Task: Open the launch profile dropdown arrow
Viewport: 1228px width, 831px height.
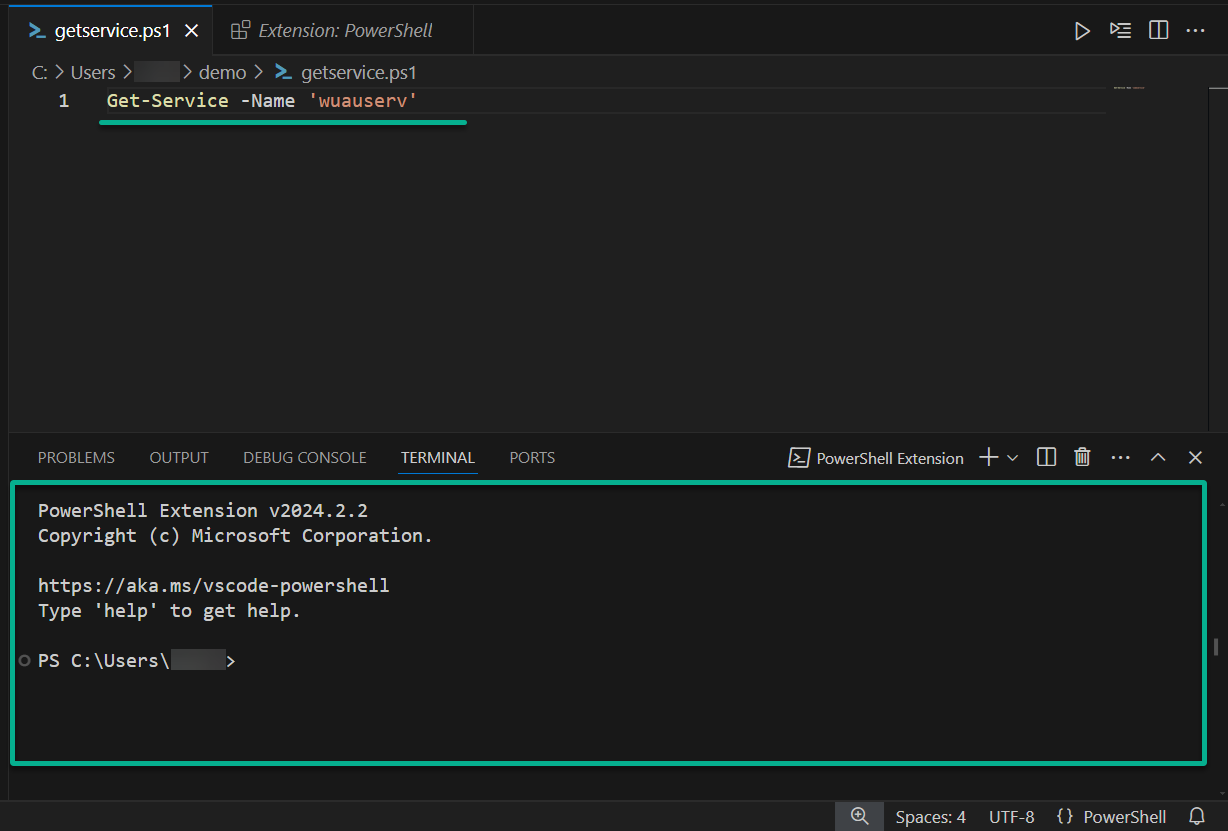Action: tap(1012, 458)
